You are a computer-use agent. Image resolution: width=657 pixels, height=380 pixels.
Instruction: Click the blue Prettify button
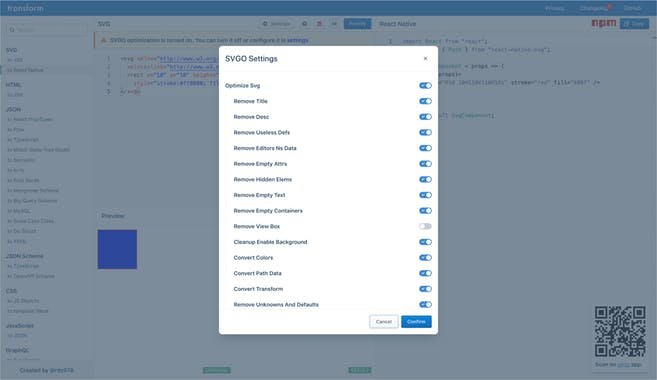click(357, 24)
